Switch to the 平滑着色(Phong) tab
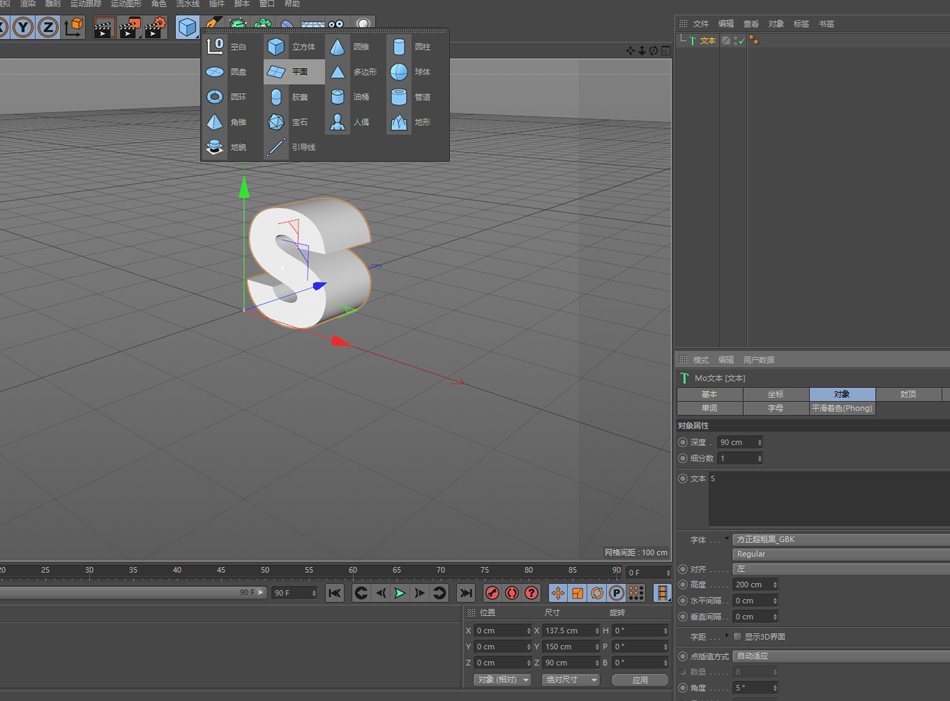The height and width of the screenshot is (701, 950). (842, 408)
